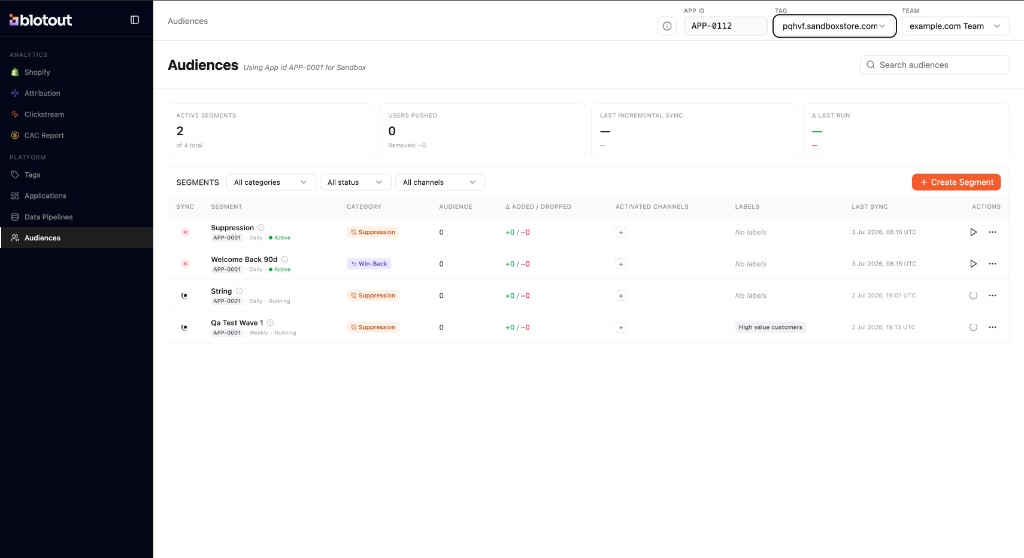The width and height of the screenshot is (1024, 558).
Task: Click the Audience column header
Action: [x=455, y=206]
